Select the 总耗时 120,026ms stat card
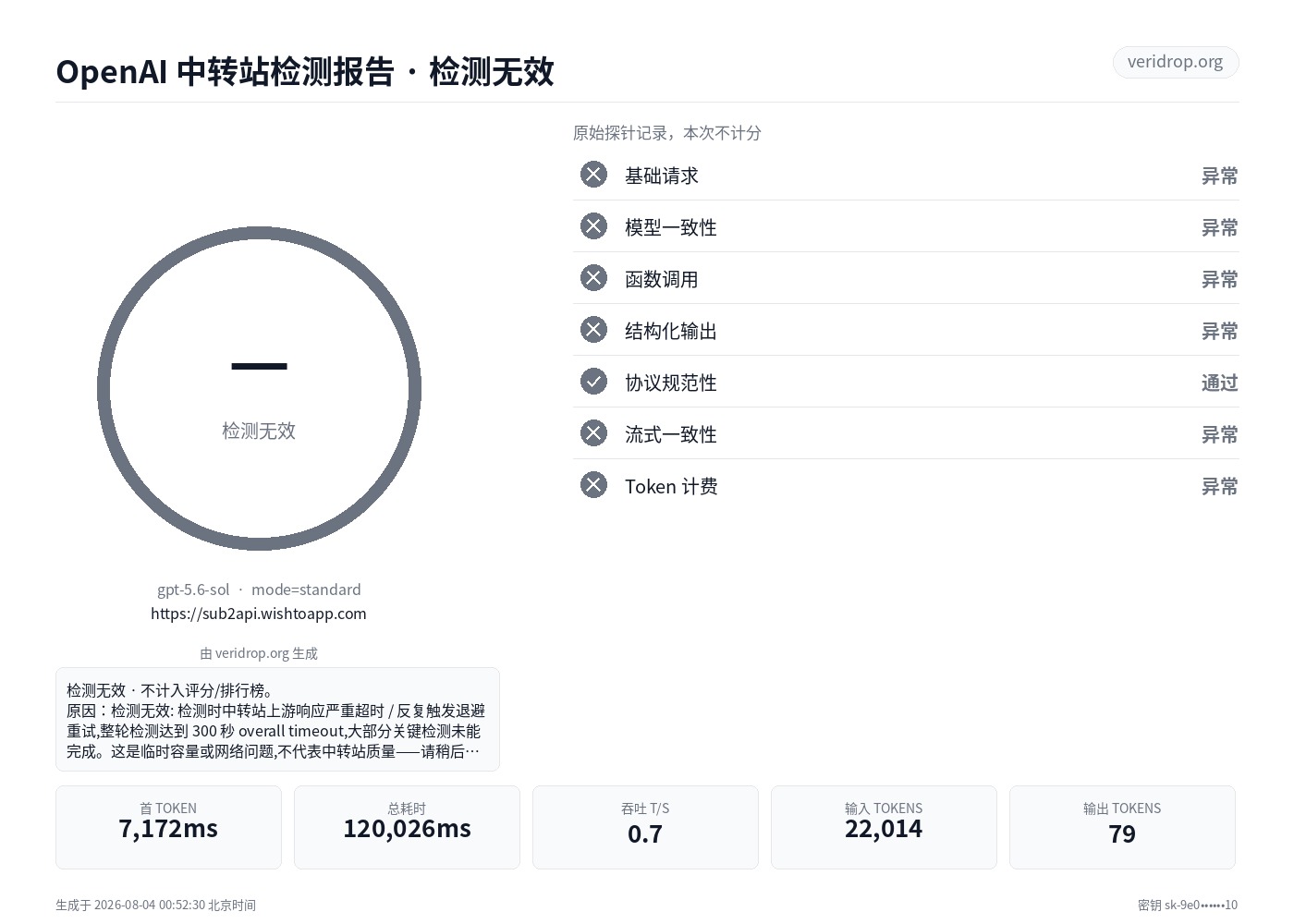The image size is (1294, 924). click(x=407, y=827)
